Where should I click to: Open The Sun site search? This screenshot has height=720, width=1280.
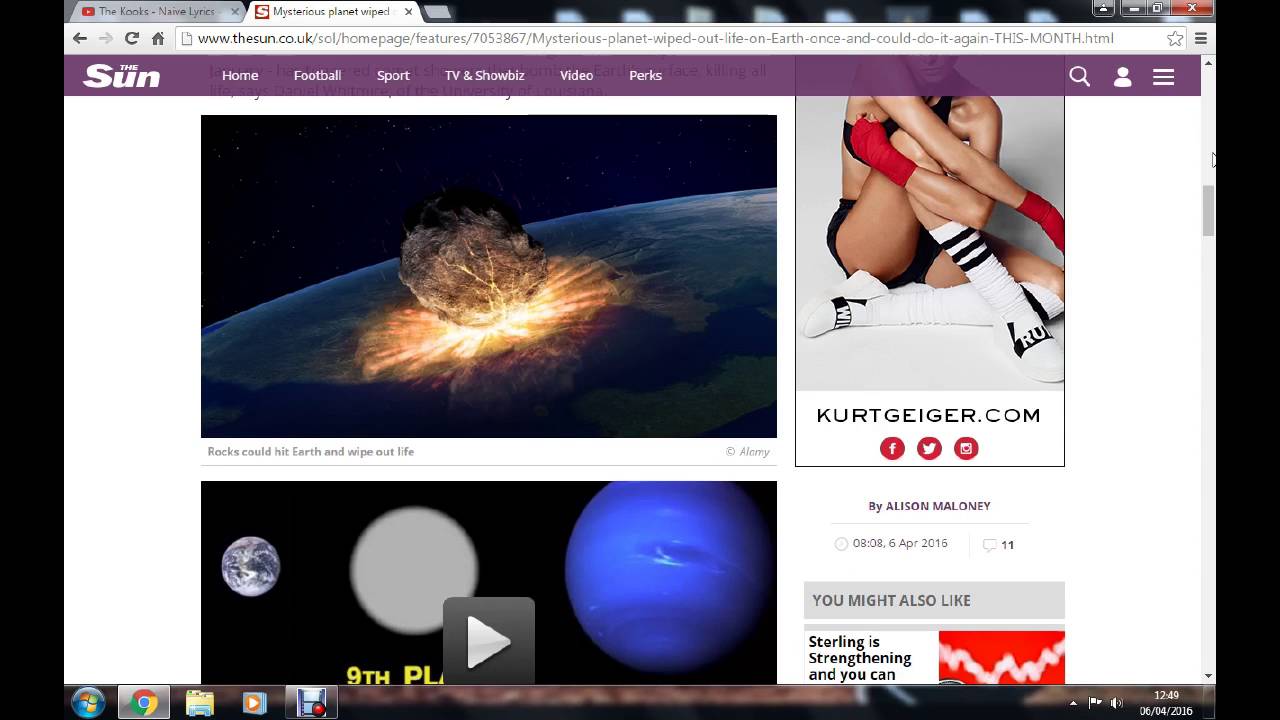point(1079,76)
